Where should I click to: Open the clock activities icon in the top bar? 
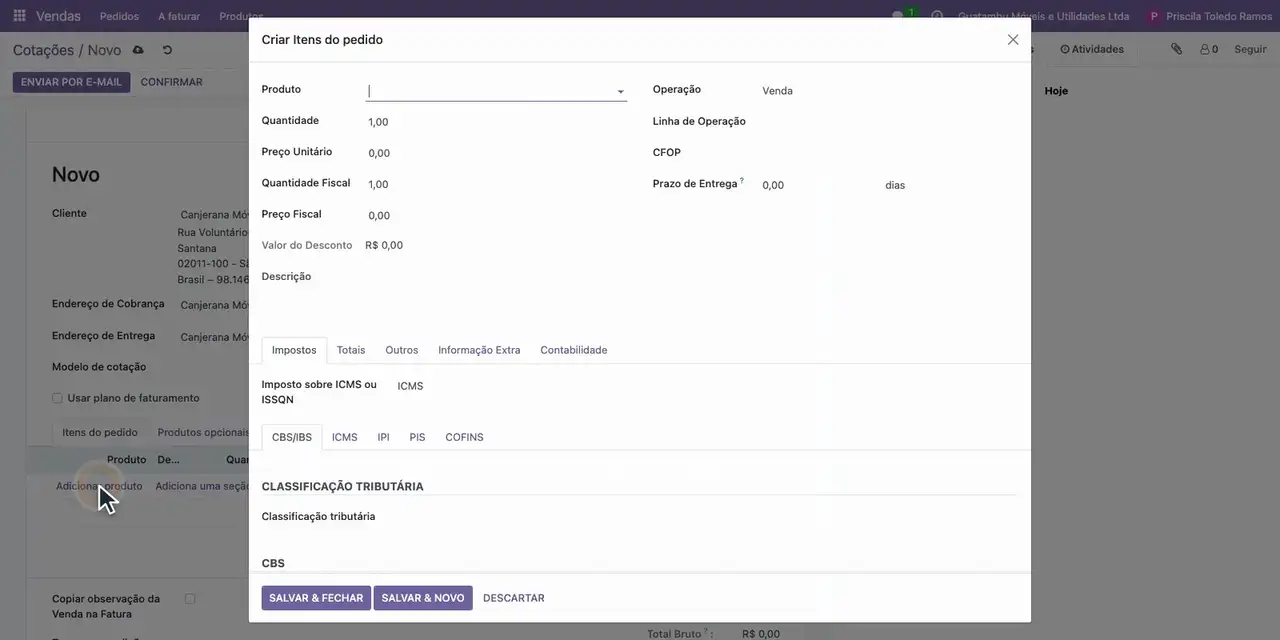point(937,16)
